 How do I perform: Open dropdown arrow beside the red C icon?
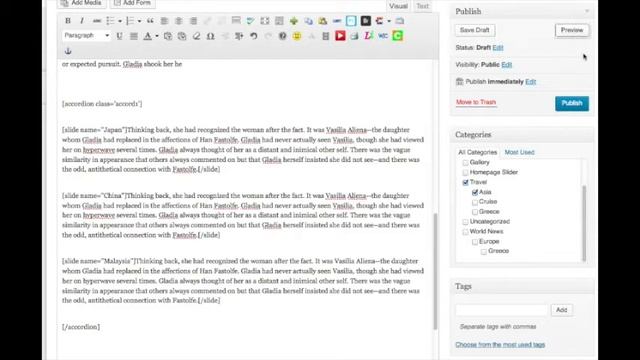pos(389,21)
